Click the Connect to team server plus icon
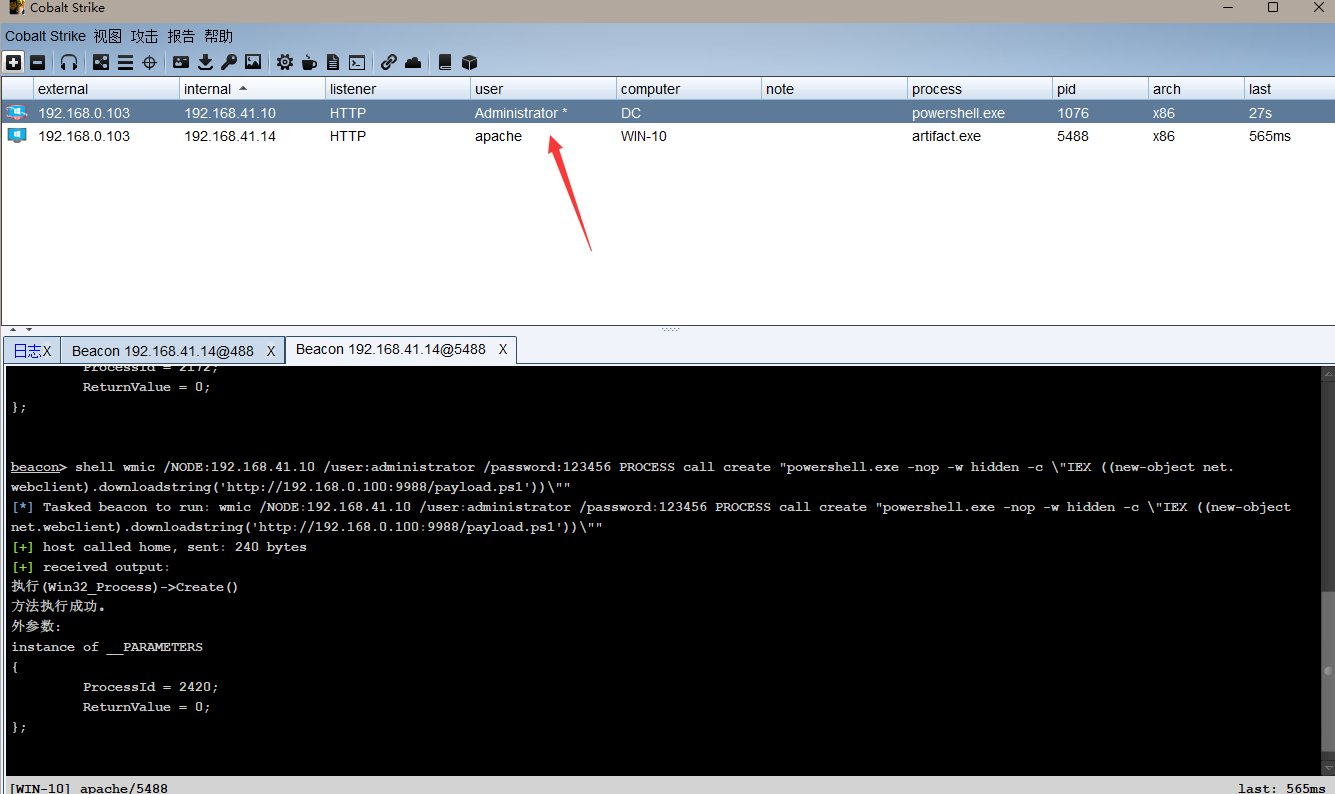This screenshot has height=794, width=1335. (x=14, y=62)
